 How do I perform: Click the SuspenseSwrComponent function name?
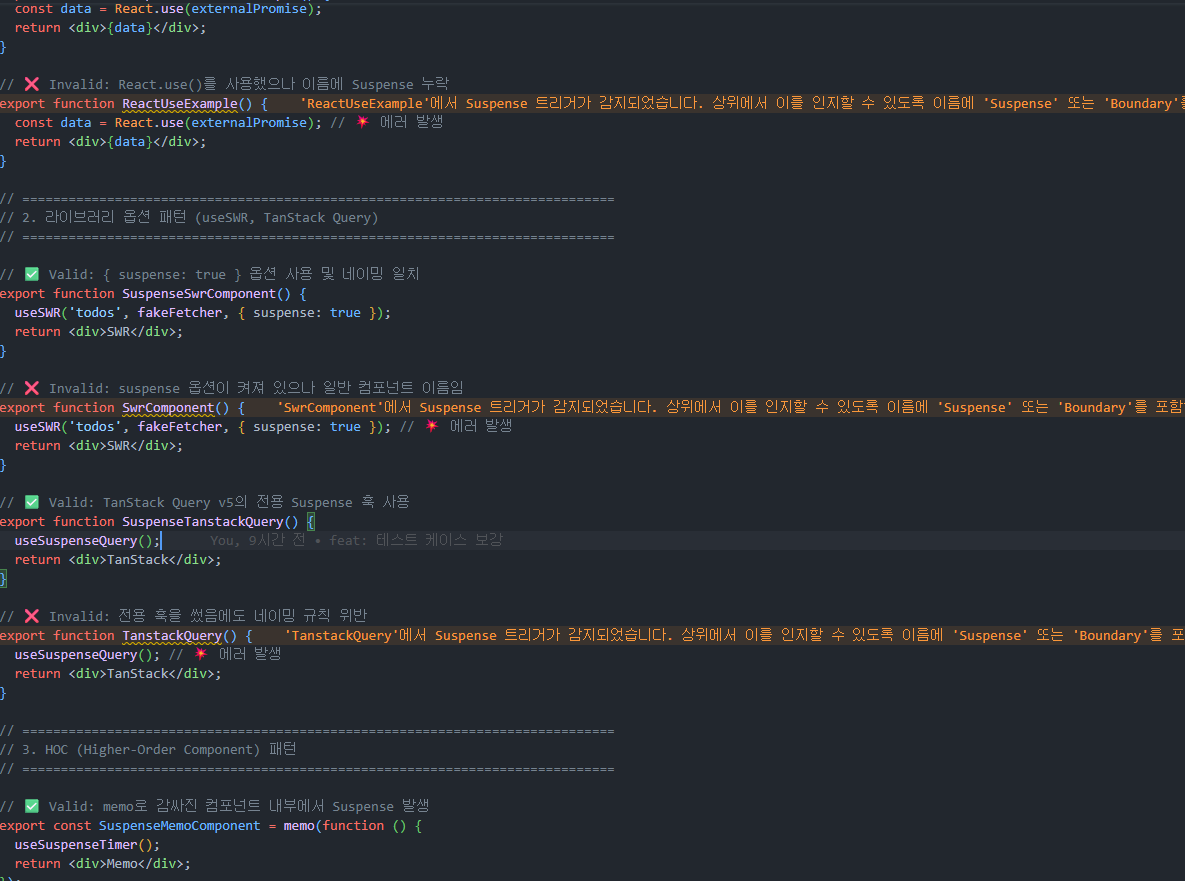(x=199, y=294)
